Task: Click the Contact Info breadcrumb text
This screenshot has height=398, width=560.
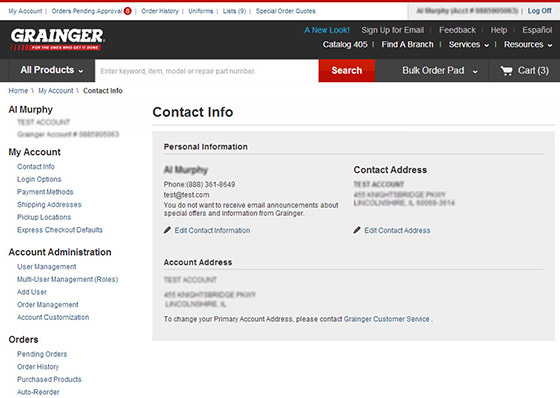Action: (x=103, y=91)
